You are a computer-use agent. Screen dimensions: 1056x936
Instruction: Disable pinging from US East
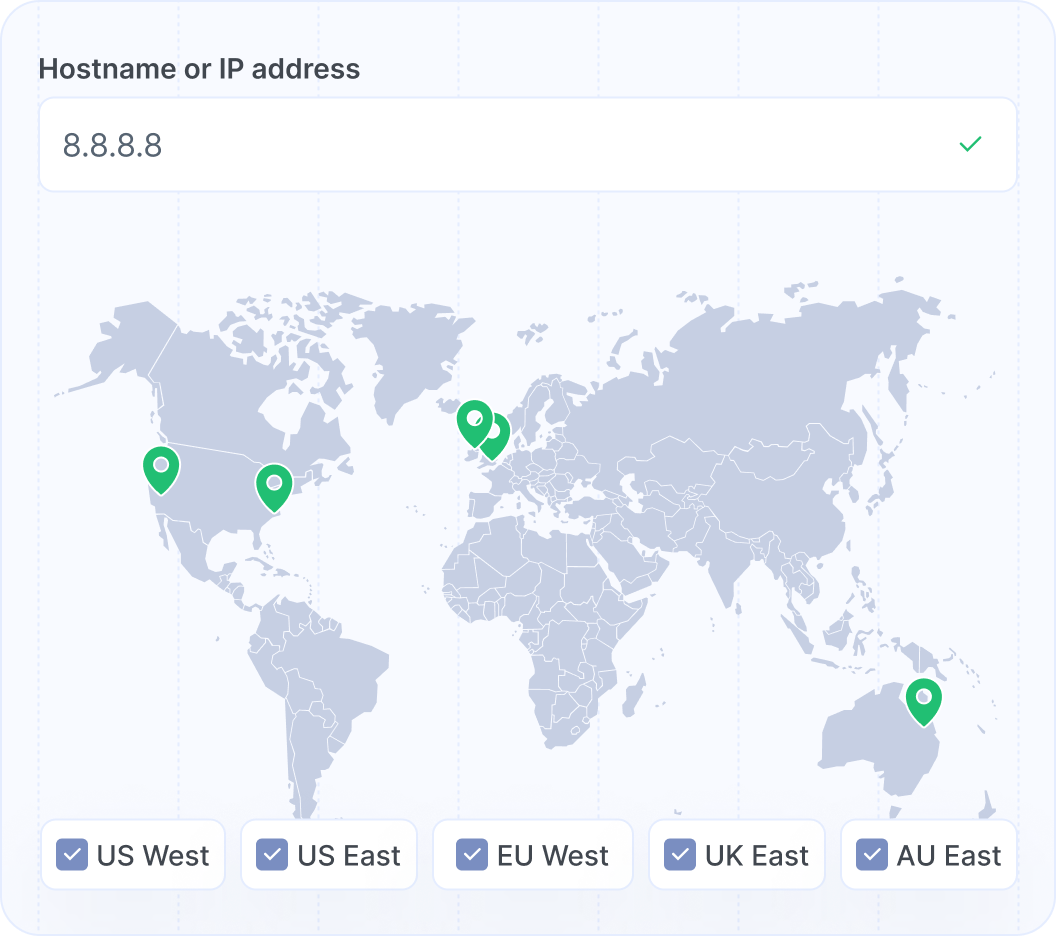pos(270,855)
